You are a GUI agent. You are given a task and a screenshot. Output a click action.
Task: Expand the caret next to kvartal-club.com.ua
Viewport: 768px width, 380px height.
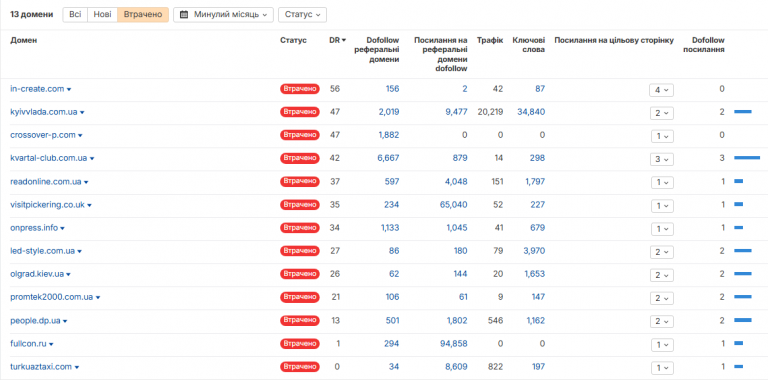pyautogui.click(x=92, y=159)
